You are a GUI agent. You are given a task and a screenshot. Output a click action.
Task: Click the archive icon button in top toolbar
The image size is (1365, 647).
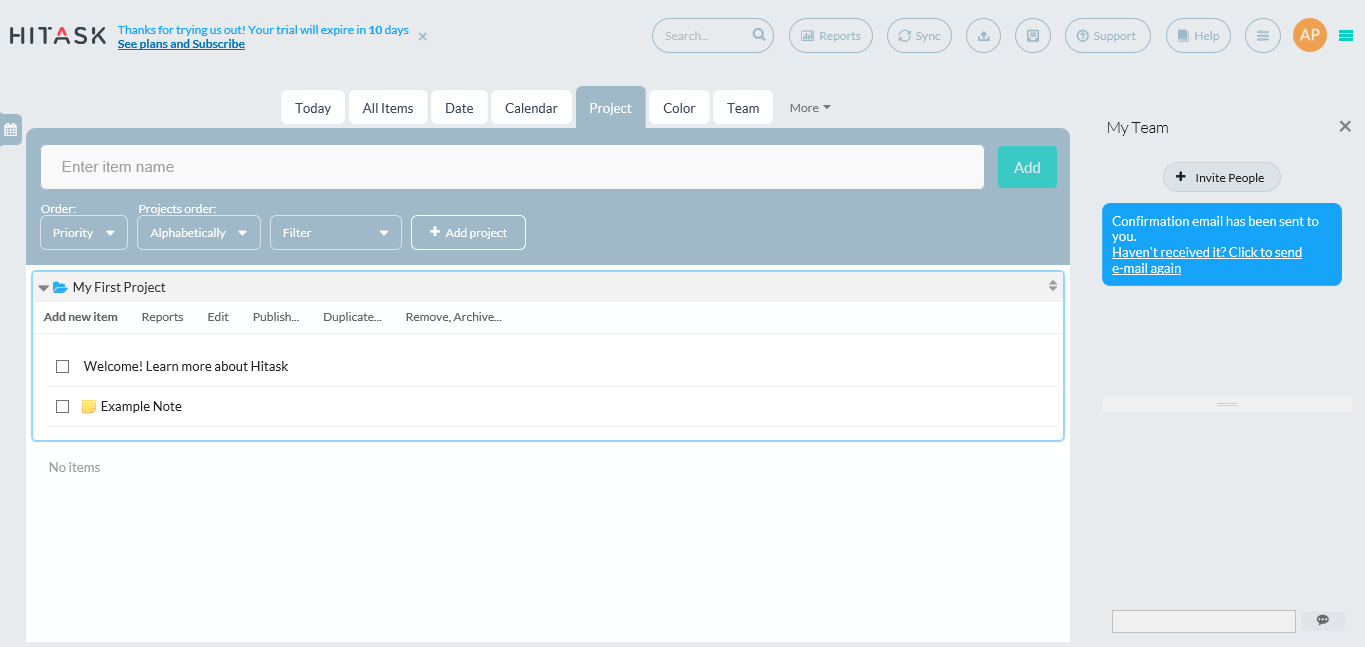pyautogui.click(x=1033, y=36)
